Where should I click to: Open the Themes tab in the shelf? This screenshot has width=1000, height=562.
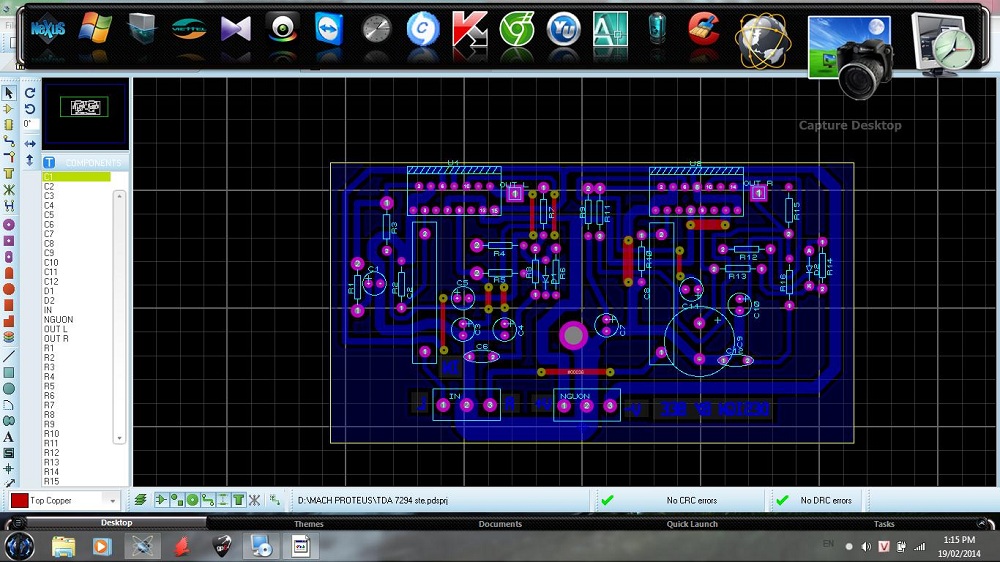point(308,524)
